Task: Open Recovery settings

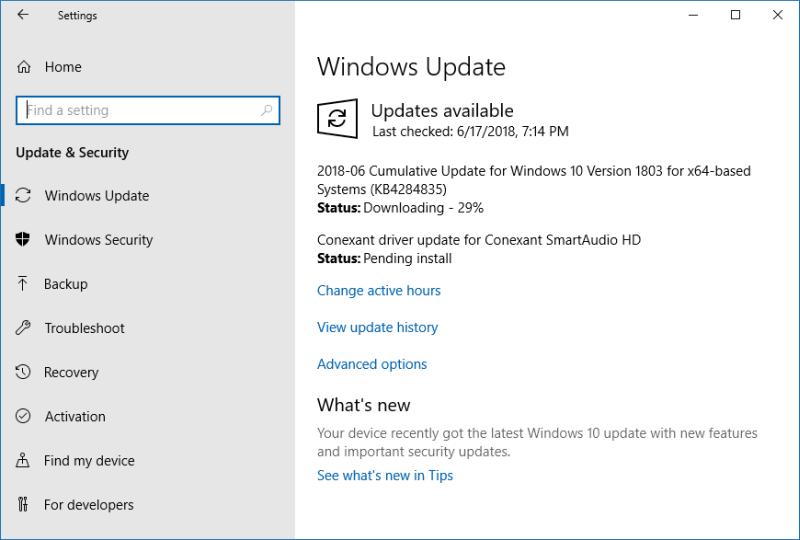Action: coord(71,373)
